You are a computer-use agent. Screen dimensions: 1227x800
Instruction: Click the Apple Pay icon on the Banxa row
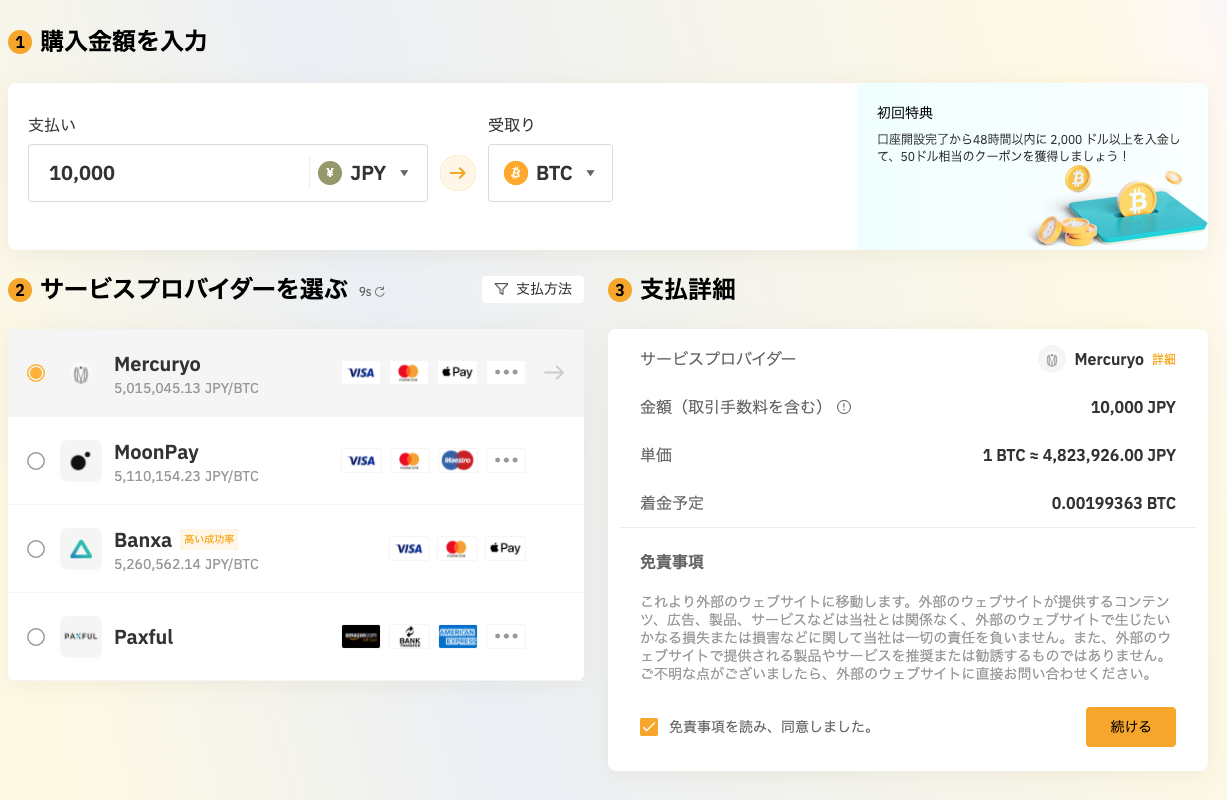tap(505, 548)
